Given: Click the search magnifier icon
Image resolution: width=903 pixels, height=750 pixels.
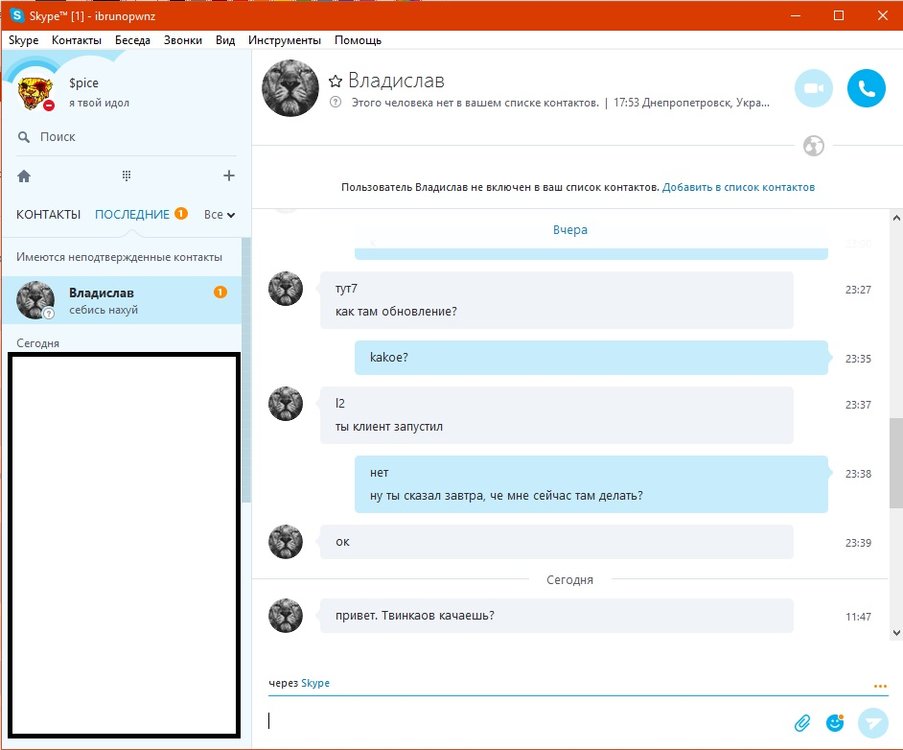Looking at the screenshot, I should [24, 137].
